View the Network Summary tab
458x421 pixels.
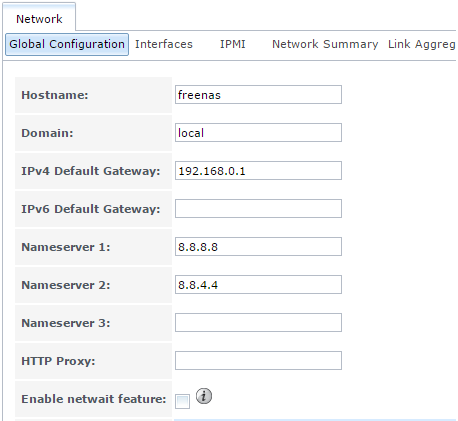tap(325, 44)
